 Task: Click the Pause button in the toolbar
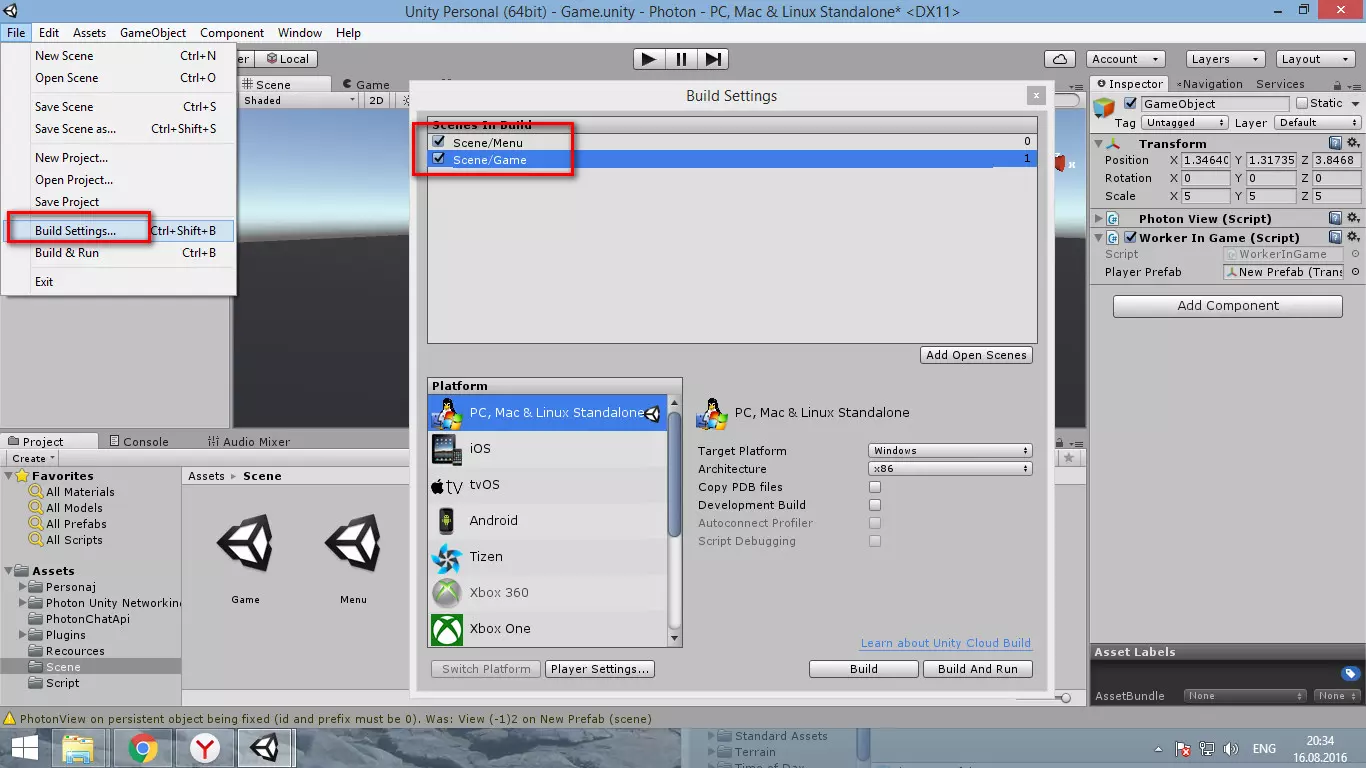click(680, 59)
